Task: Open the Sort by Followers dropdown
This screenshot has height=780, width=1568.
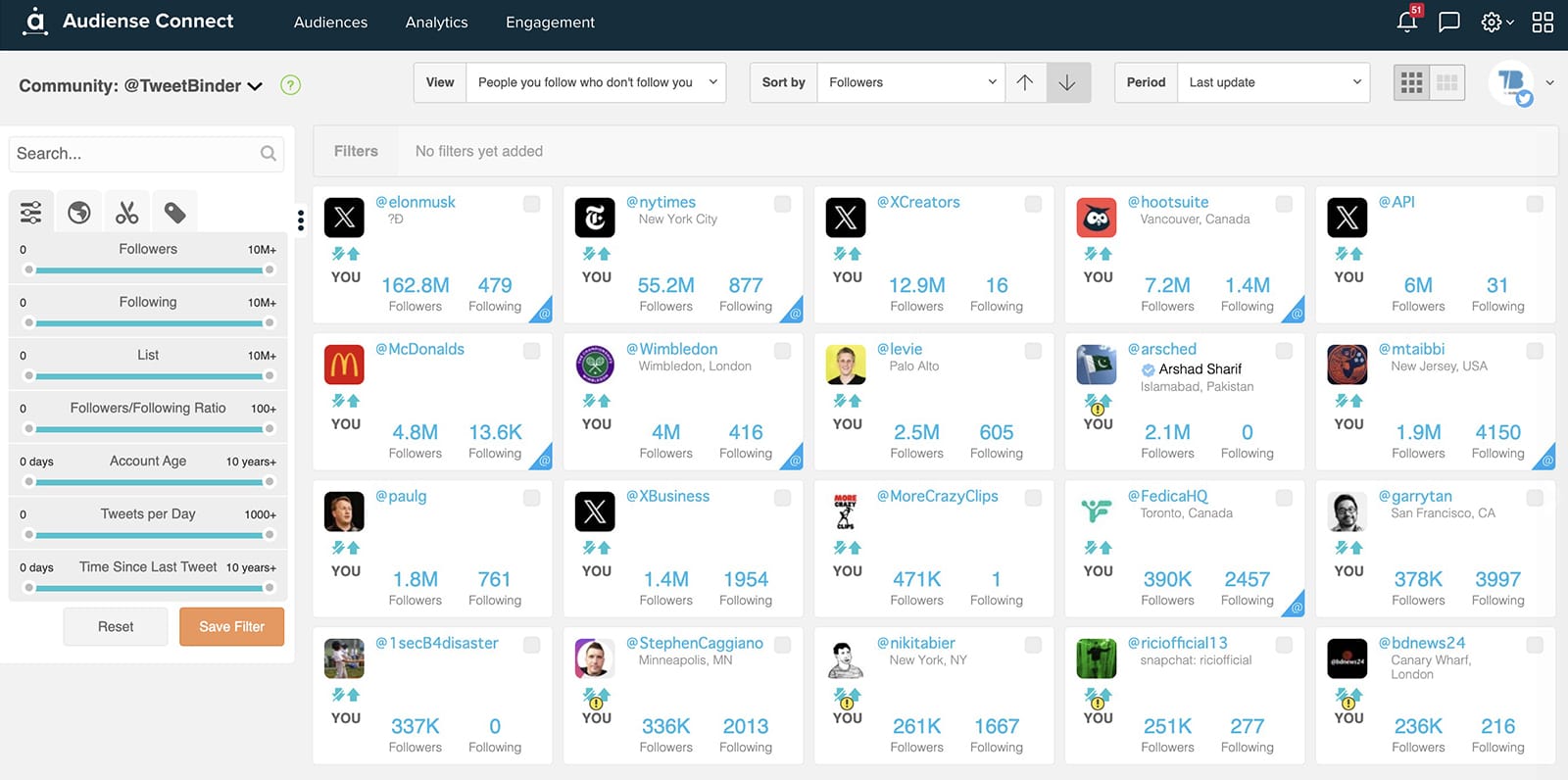Action: [x=910, y=82]
